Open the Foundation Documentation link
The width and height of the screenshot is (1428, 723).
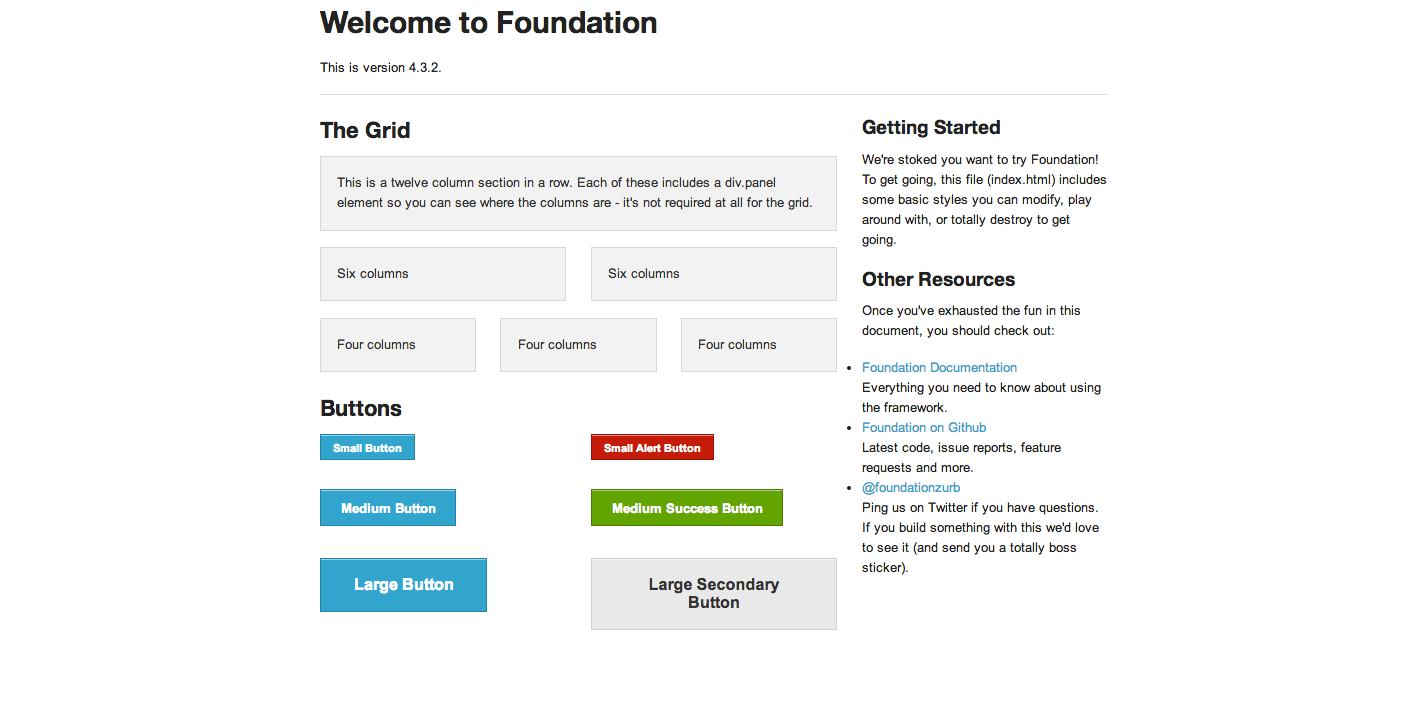coord(939,367)
